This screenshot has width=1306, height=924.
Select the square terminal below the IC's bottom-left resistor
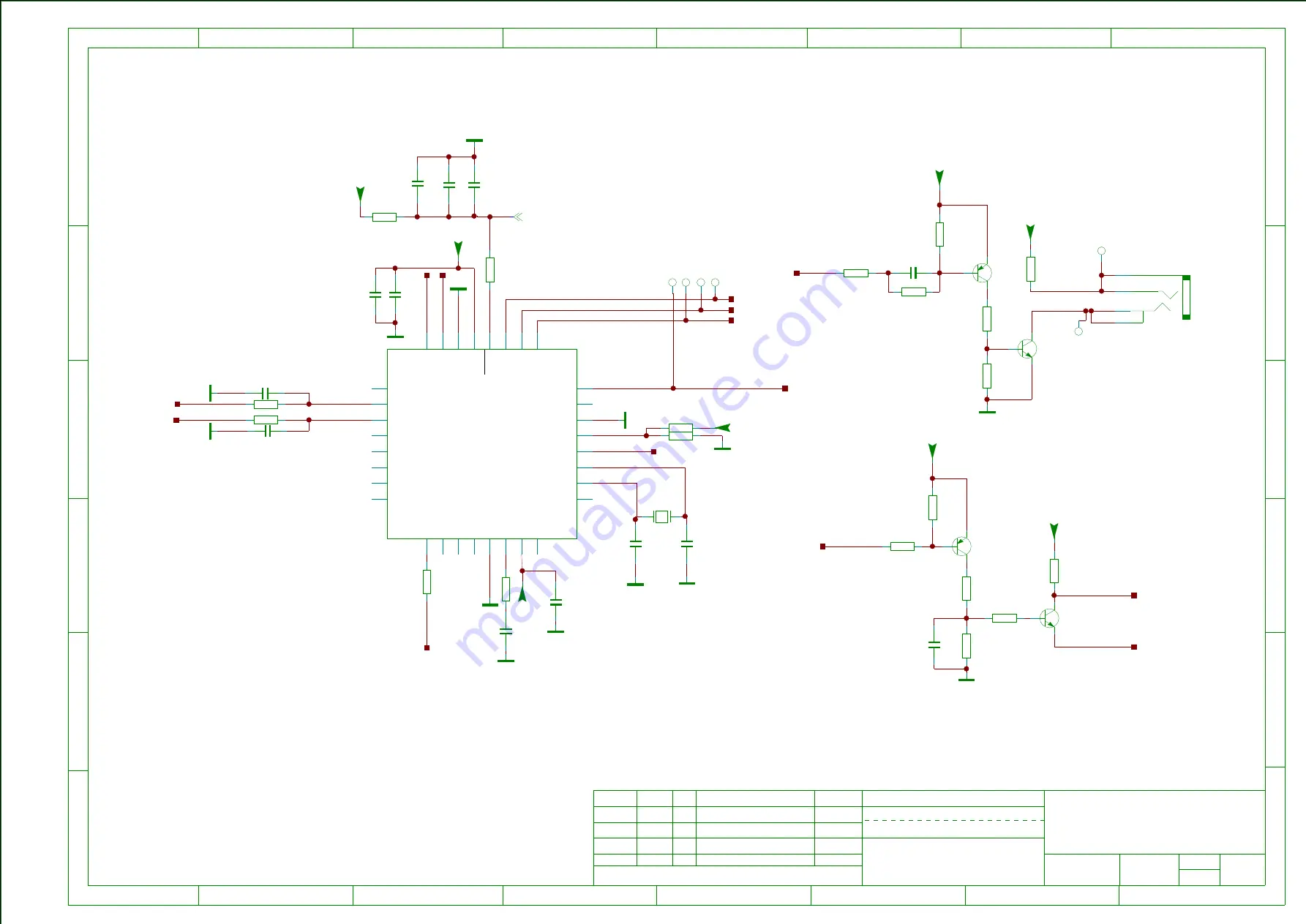click(427, 647)
